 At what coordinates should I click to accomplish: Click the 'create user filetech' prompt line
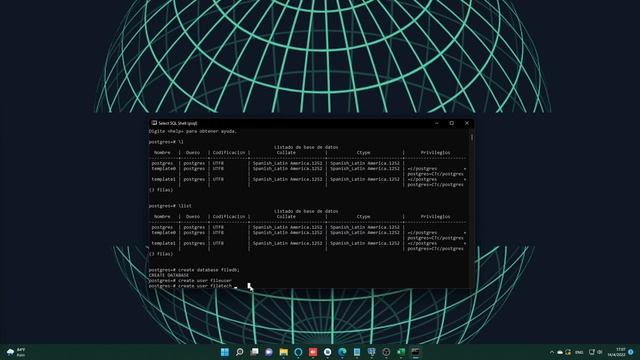click(190, 286)
